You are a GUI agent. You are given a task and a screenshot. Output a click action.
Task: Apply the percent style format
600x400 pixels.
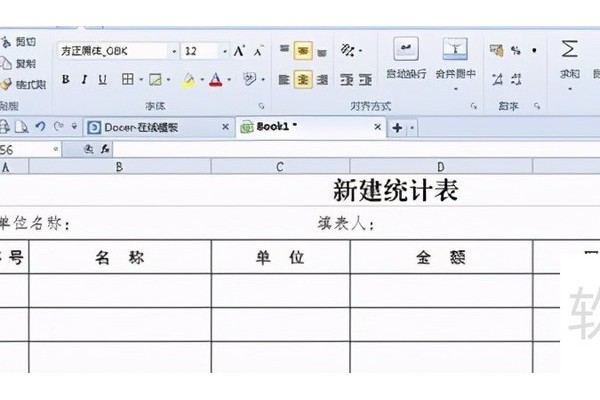(x=516, y=50)
